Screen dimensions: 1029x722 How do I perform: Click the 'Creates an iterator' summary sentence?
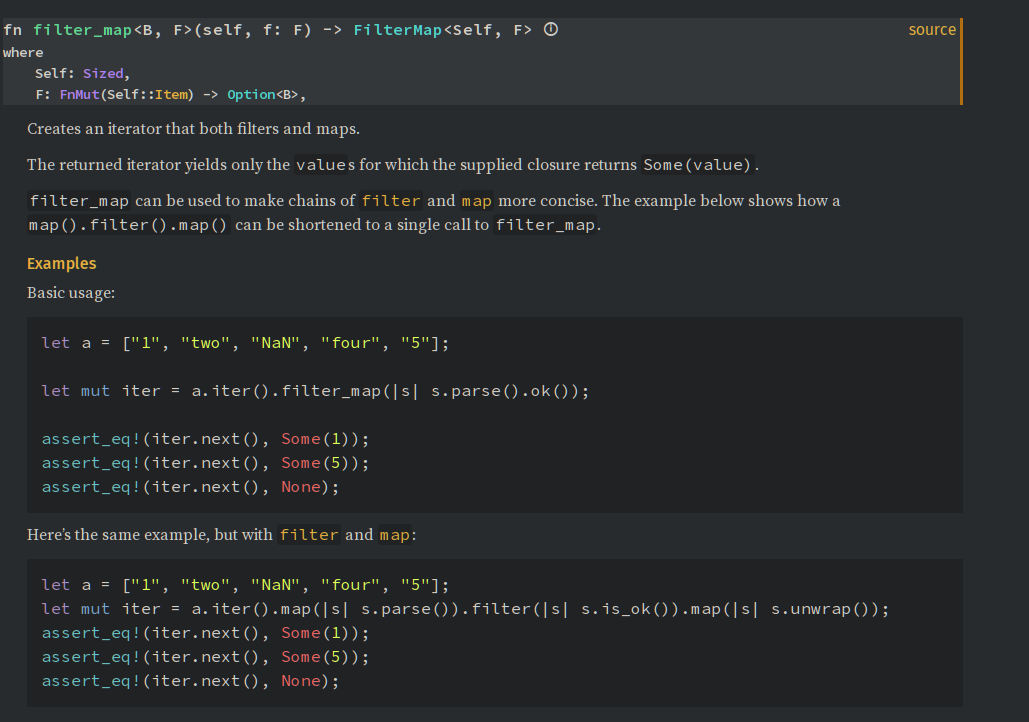(x=193, y=129)
